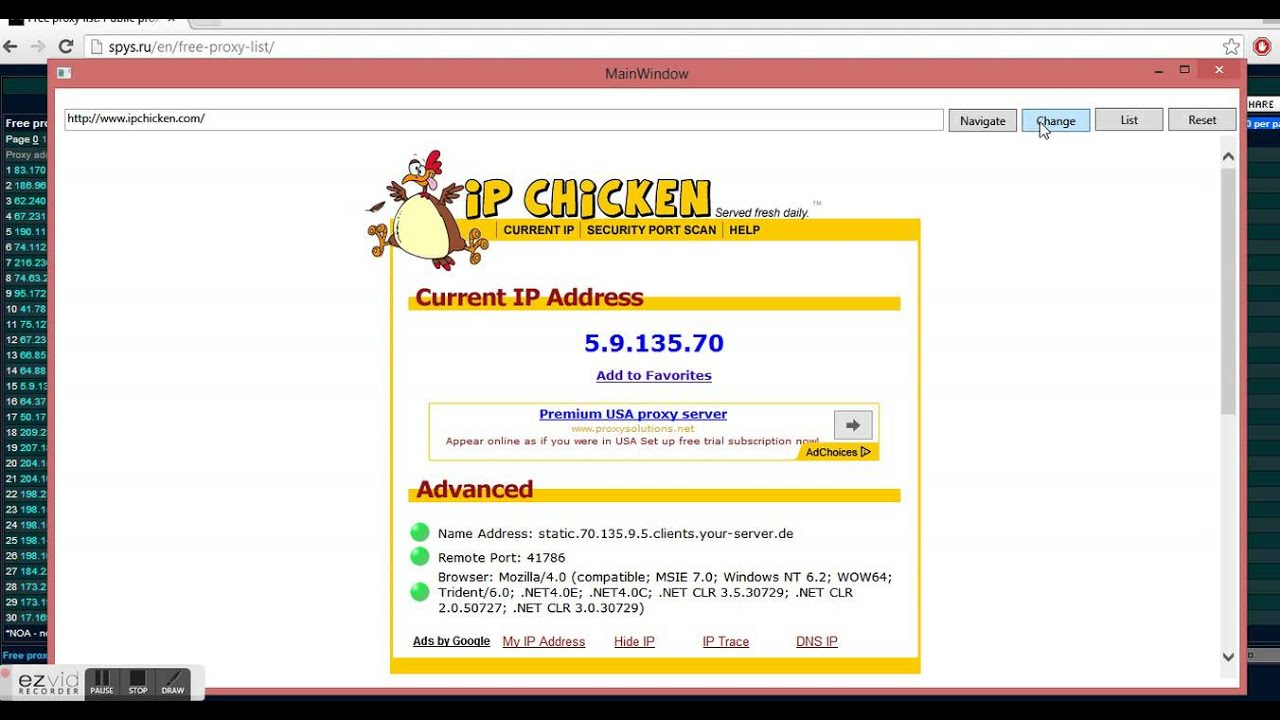
Task: Click Chrome's back arrow
Action: click(x=11, y=46)
